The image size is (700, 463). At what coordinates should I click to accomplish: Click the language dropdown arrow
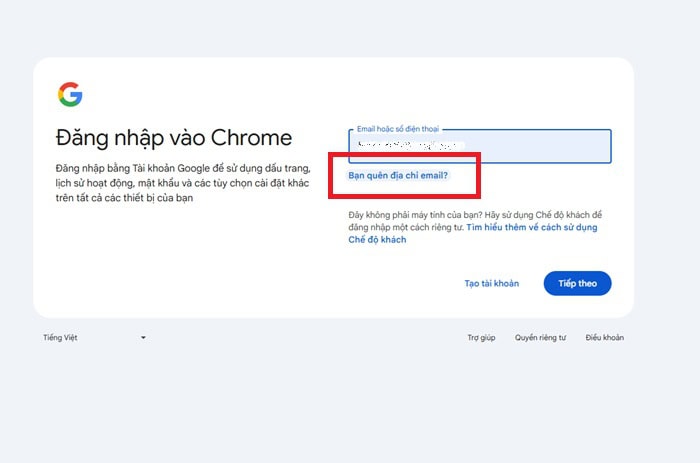tap(143, 338)
